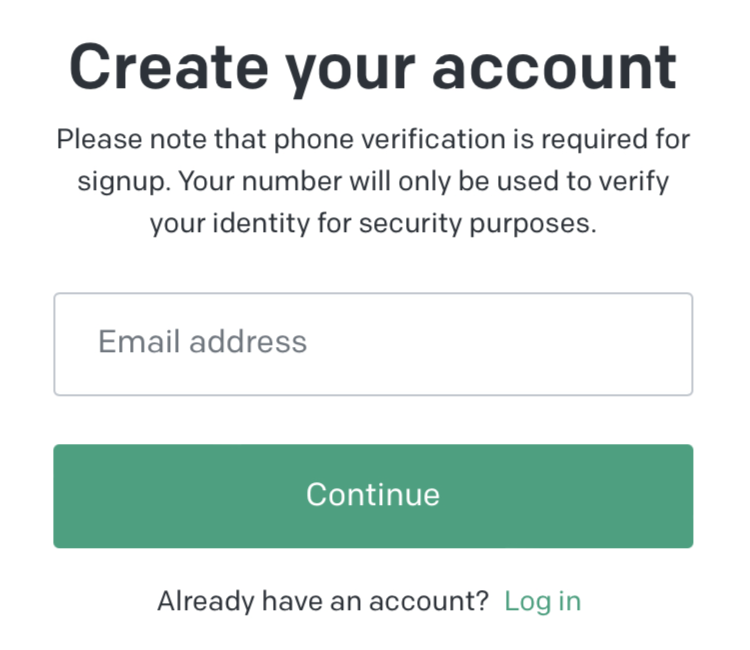Go to login via "Log in"
Screen dimensions: 750x650
[x=542, y=601]
